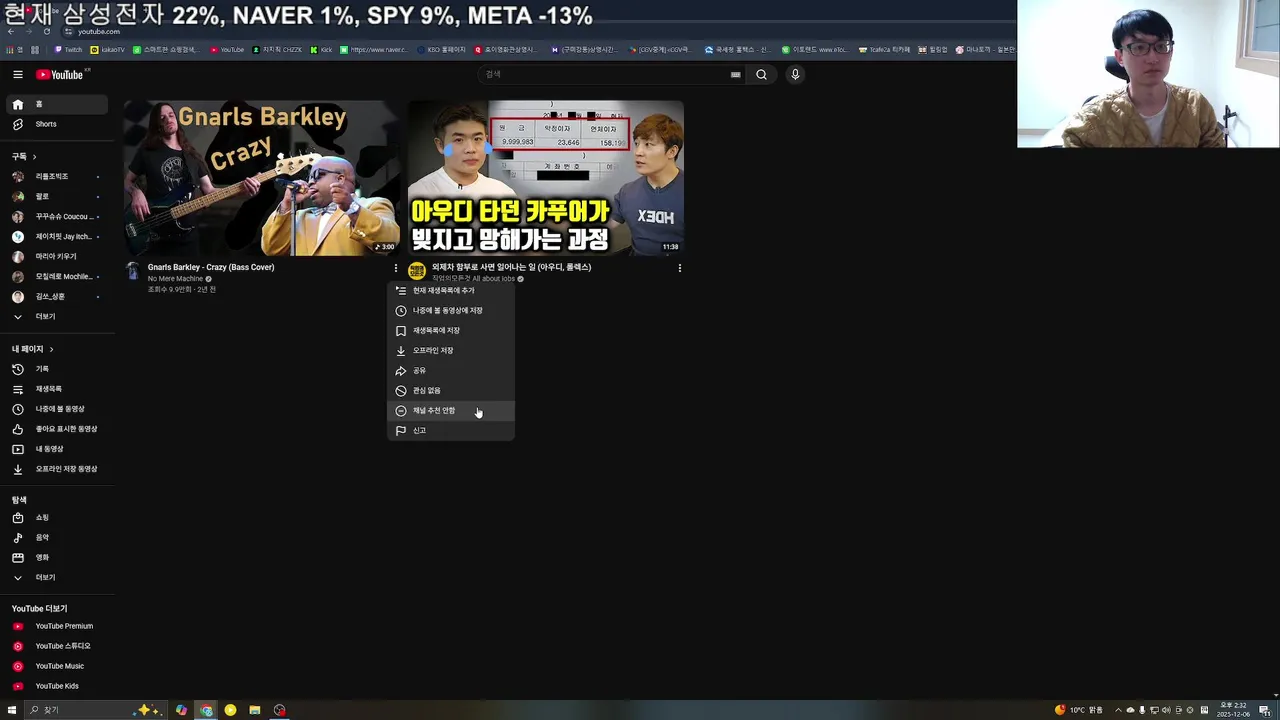Click the No Mere Machine channel avatar
1280x720 pixels.
tap(132, 270)
